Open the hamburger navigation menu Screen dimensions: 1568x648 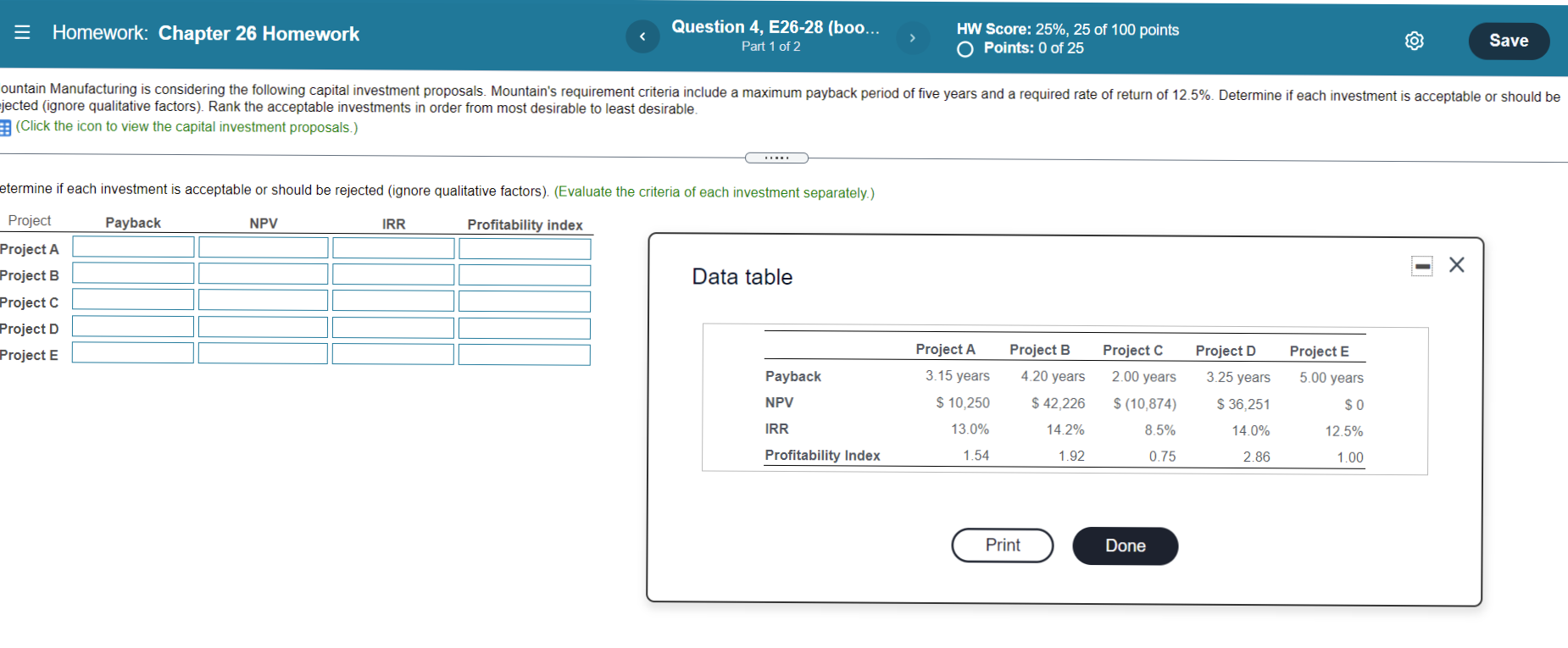(x=22, y=32)
